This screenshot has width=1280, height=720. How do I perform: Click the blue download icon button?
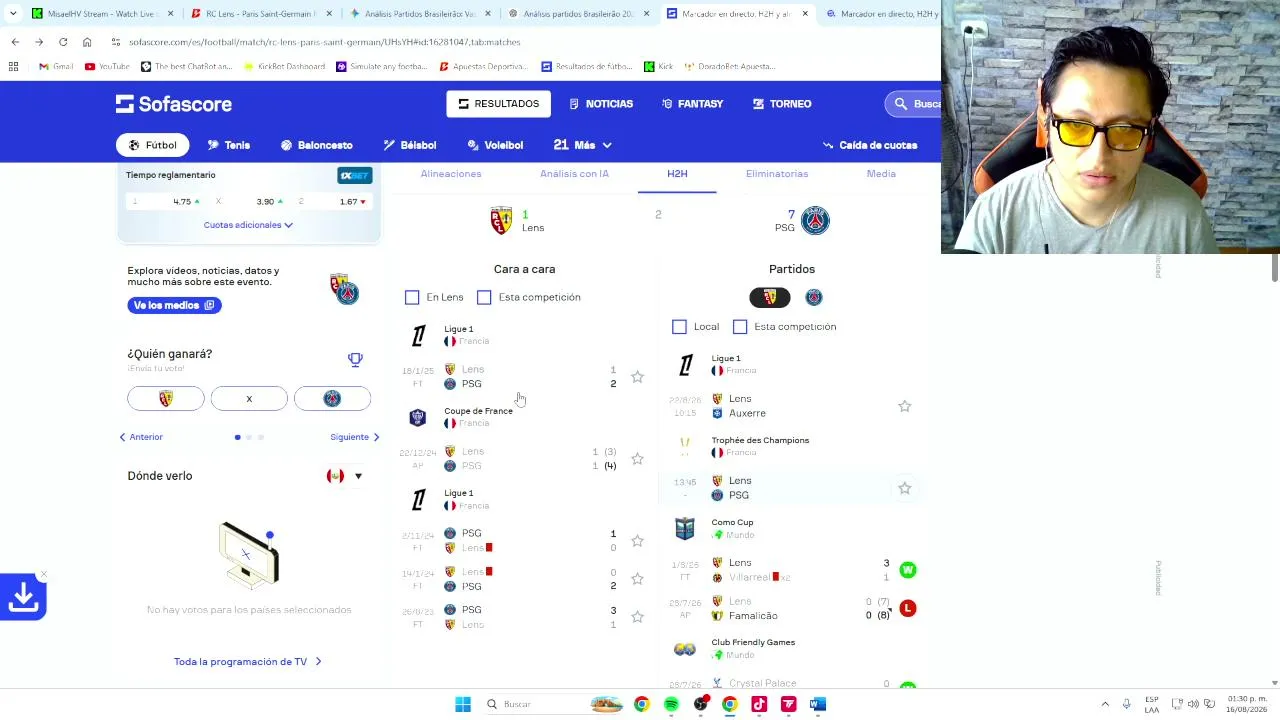pos(23,597)
